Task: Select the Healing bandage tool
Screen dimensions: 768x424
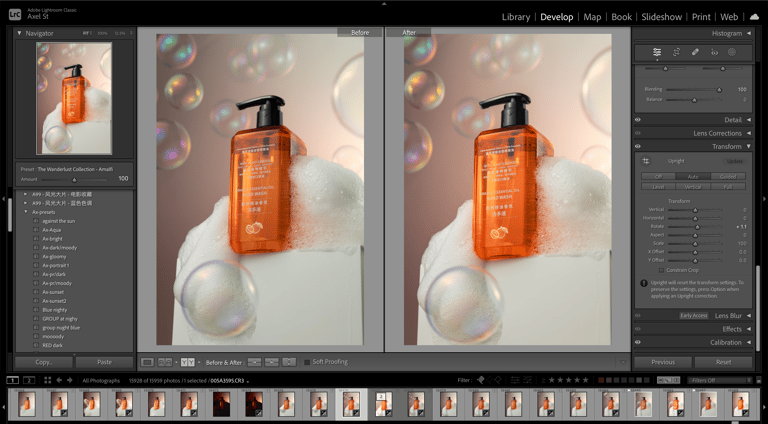Action: click(x=695, y=52)
